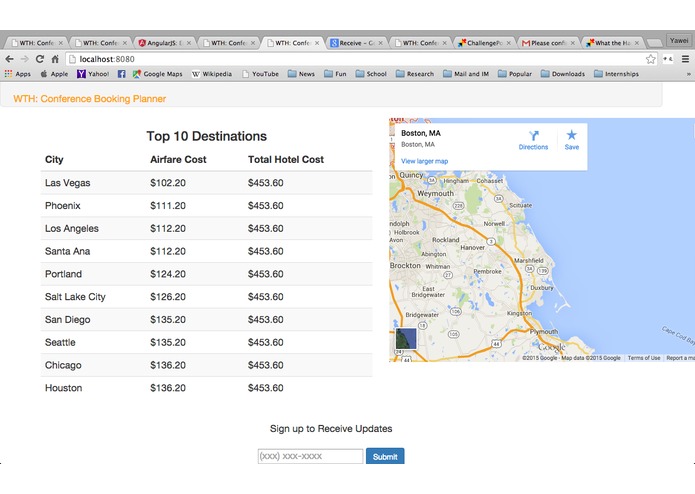Click the $102.20 airfare value
This screenshot has height=494, width=695.
click(168, 183)
